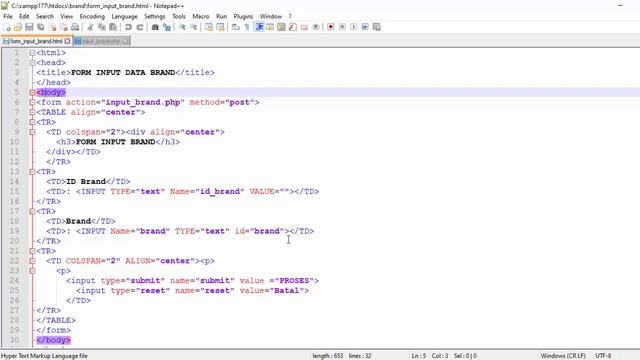Click the Close document toolbar icon
Image resolution: width=640 pixels, height=360 pixels.
click(52, 27)
